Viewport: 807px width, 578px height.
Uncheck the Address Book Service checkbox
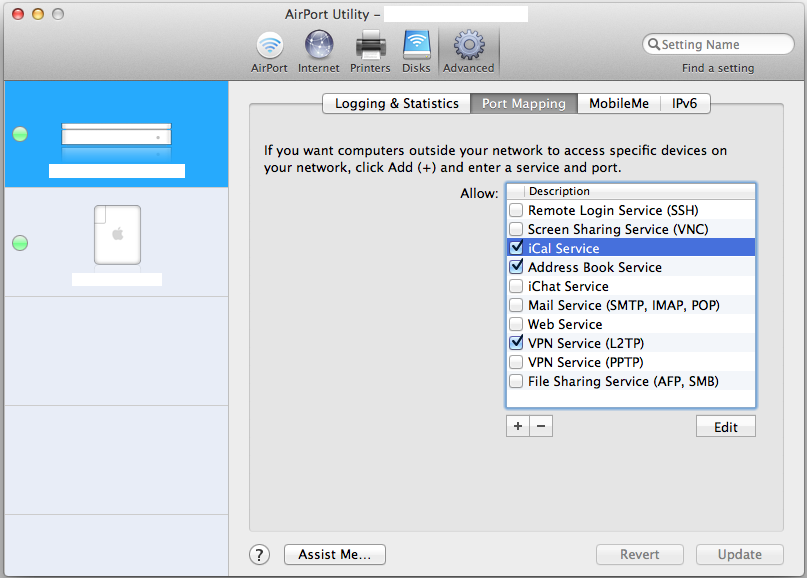point(516,267)
